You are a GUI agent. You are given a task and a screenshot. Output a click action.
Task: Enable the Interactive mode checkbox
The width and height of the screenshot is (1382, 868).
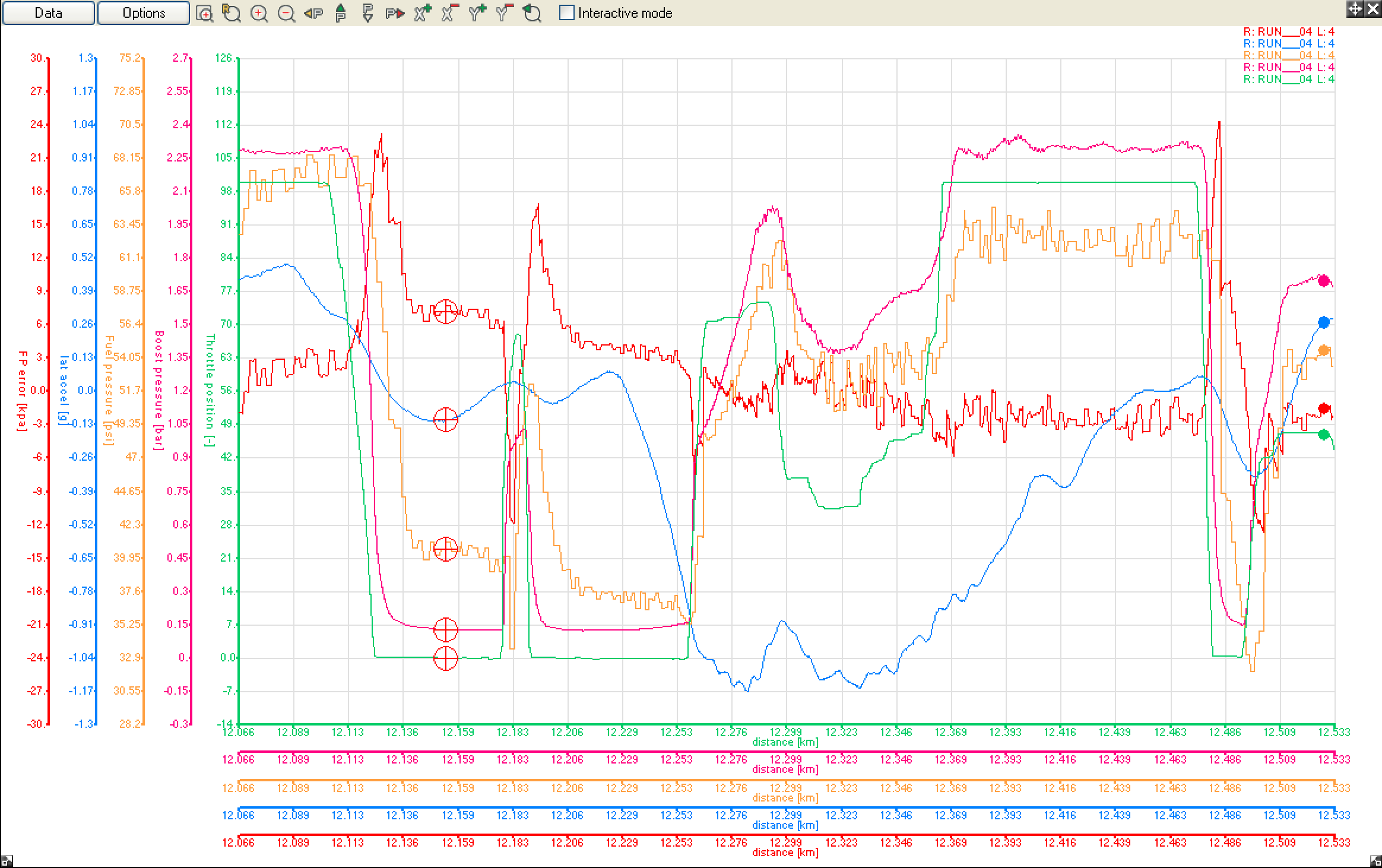(567, 13)
